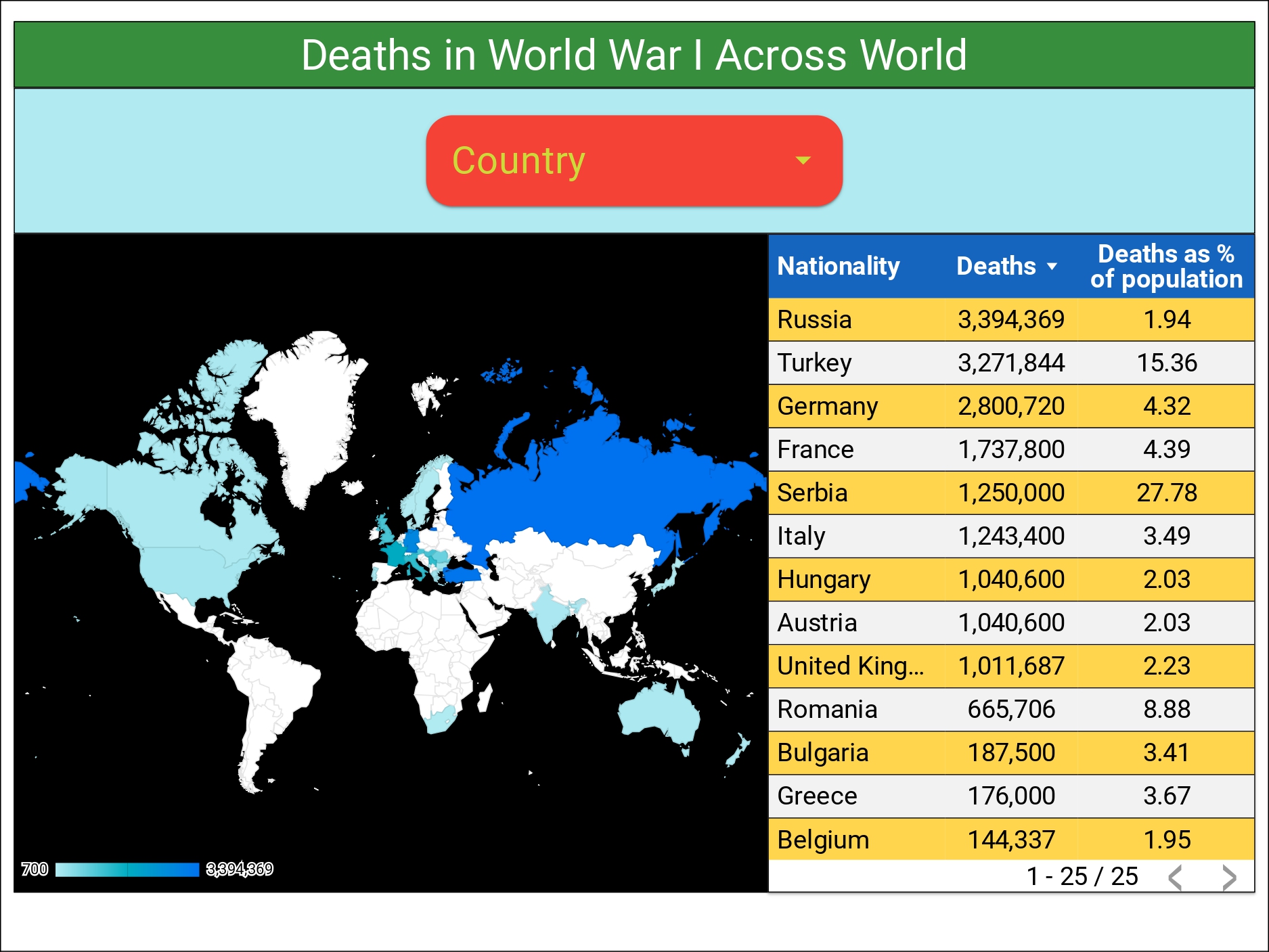Click the Deaths in World War I title
This screenshot has width=1269, height=952.
tap(634, 55)
